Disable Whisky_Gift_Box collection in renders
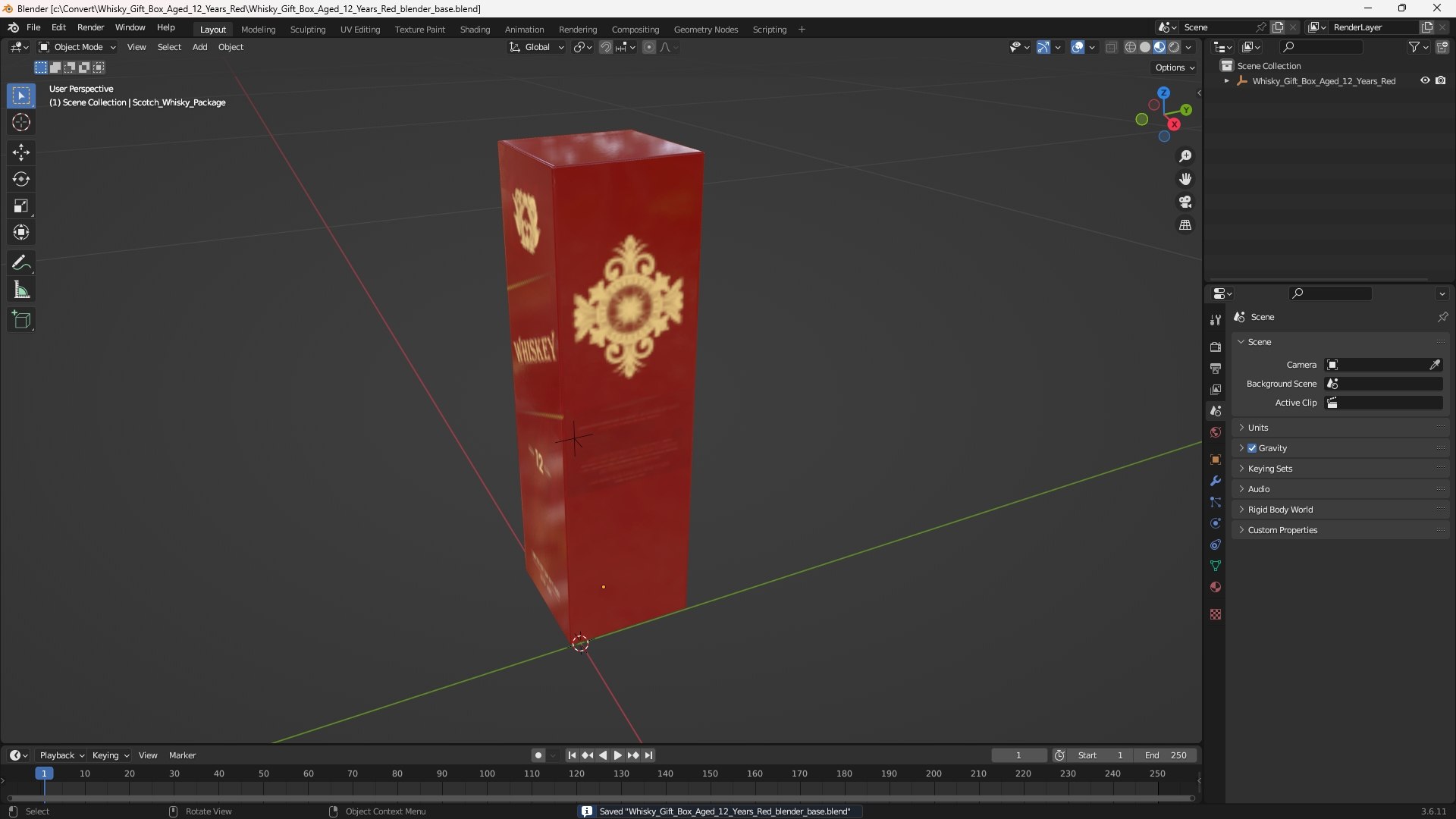The image size is (1456, 819). [1440, 80]
